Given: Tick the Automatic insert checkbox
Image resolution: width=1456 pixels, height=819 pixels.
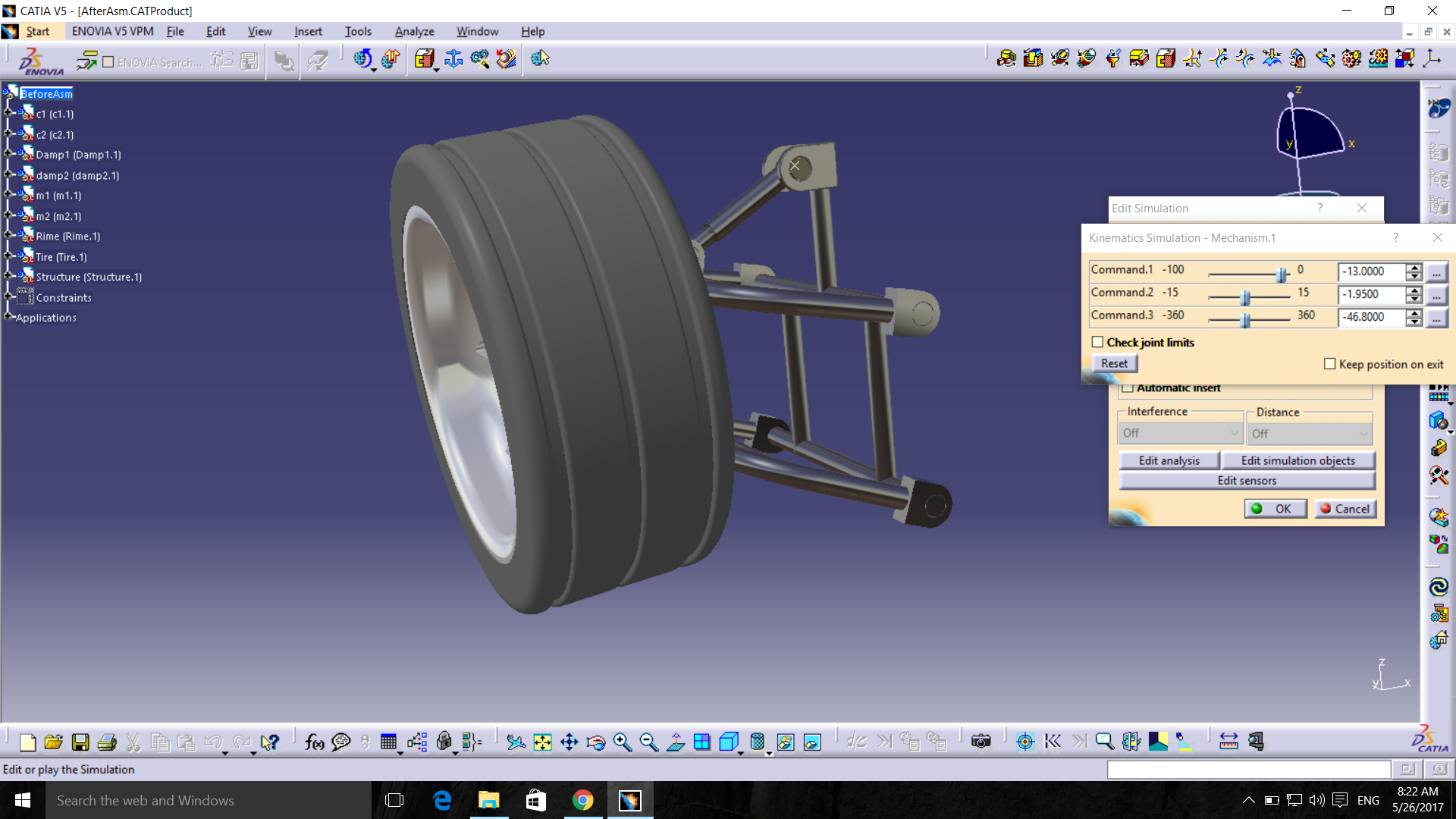Looking at the screenshot, I should (x=1128, y=388).
